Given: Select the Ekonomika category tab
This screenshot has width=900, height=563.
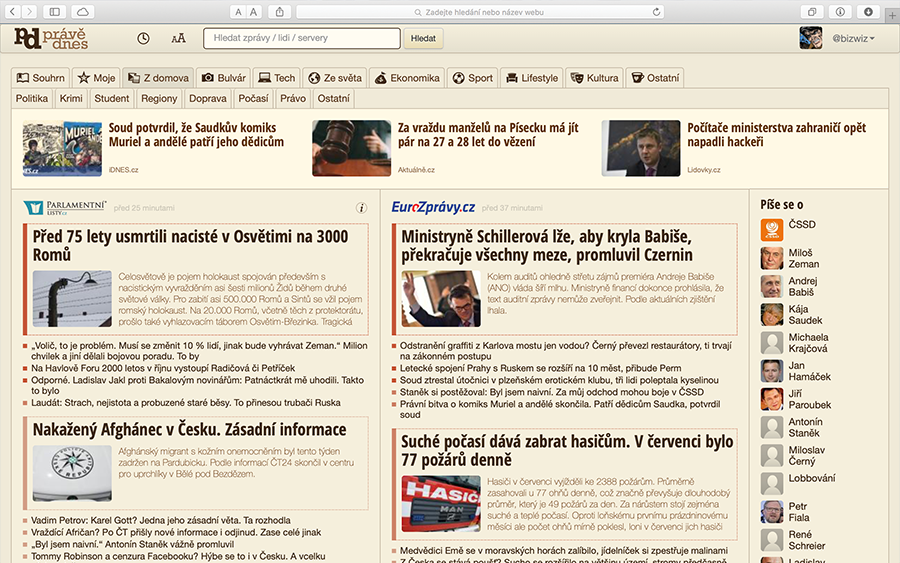Looking at the screenshot, I should coord(406,78).
